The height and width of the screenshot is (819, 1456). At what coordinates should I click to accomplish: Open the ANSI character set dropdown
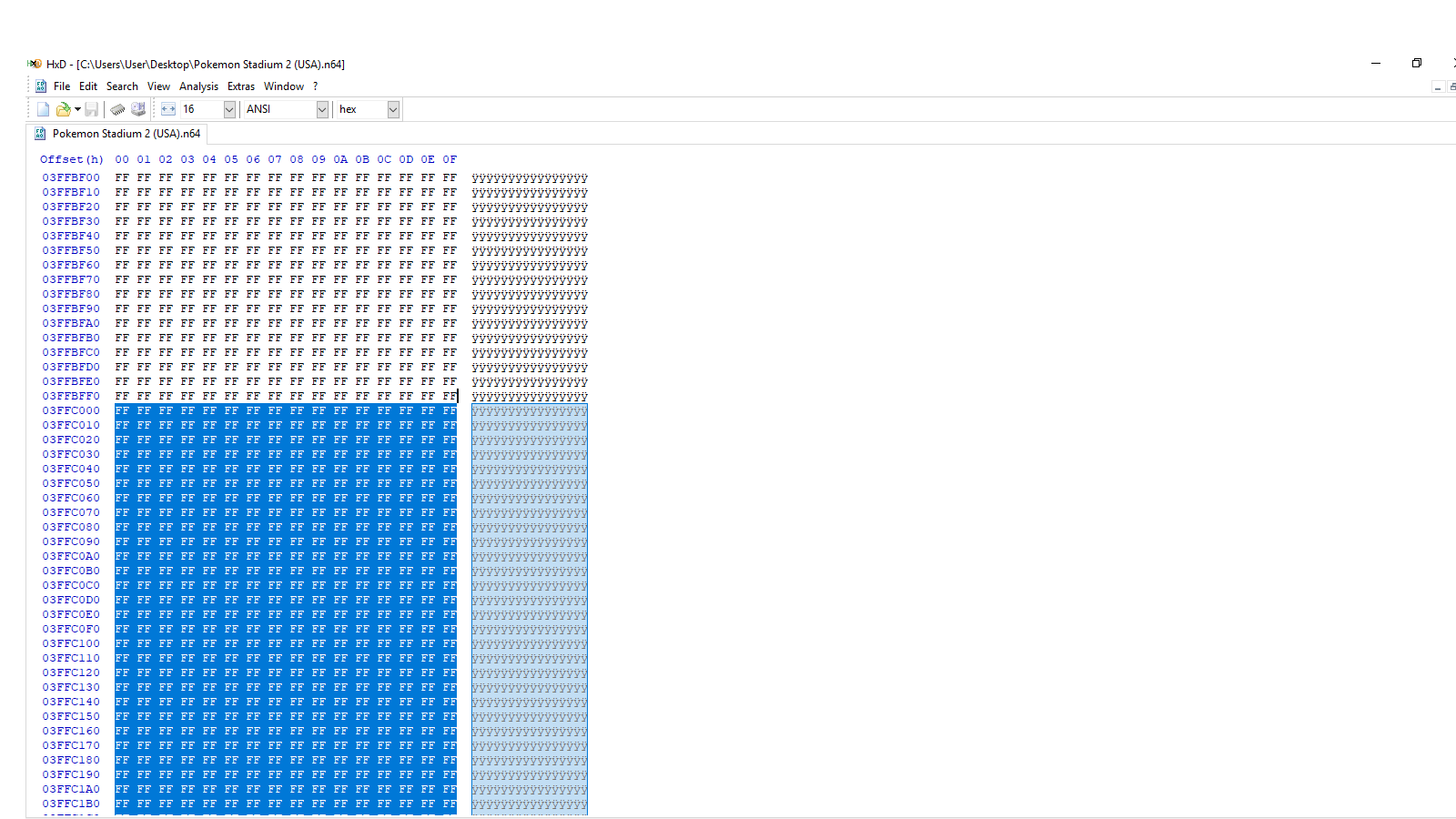(x=322, y=109)
